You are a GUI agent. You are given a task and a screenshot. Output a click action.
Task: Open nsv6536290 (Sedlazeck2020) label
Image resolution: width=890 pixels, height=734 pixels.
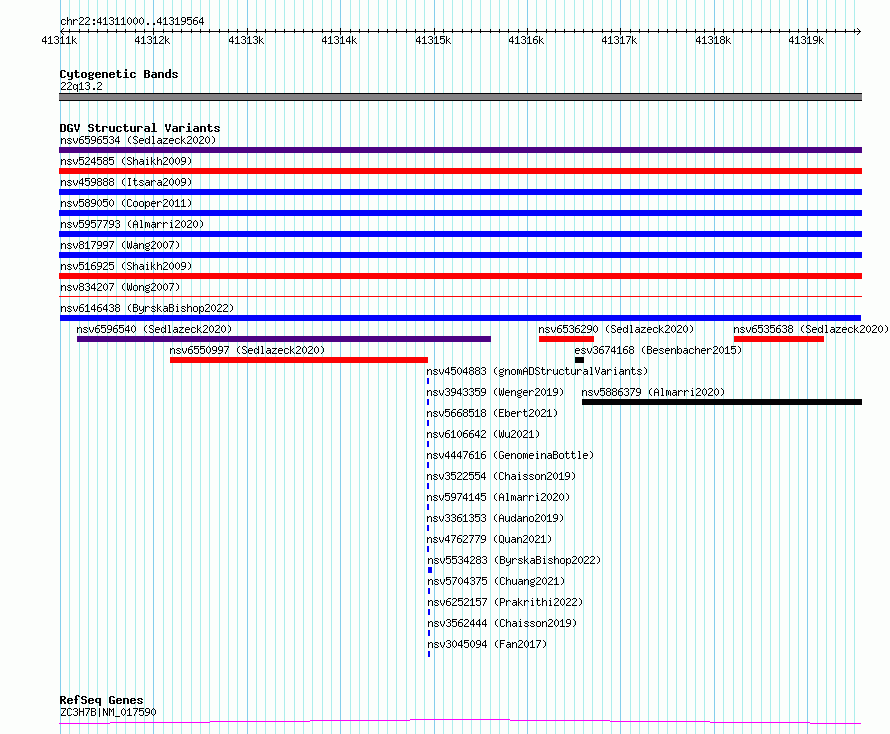coord(616,329)
